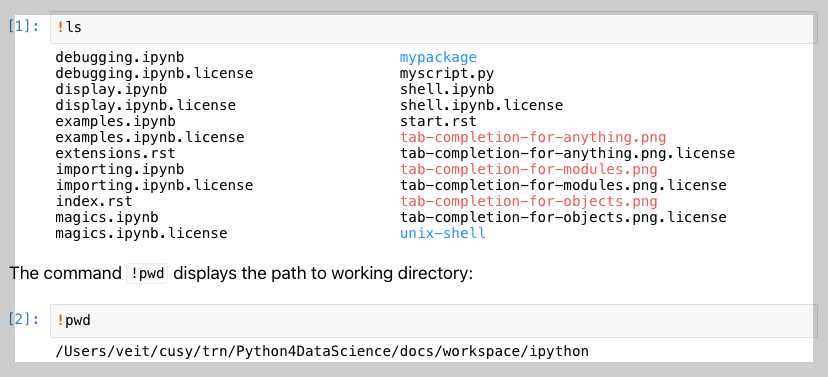Viewport: 828px width, 377px height.
Task: Click myscript.py file name
Action: click(447, 73)
